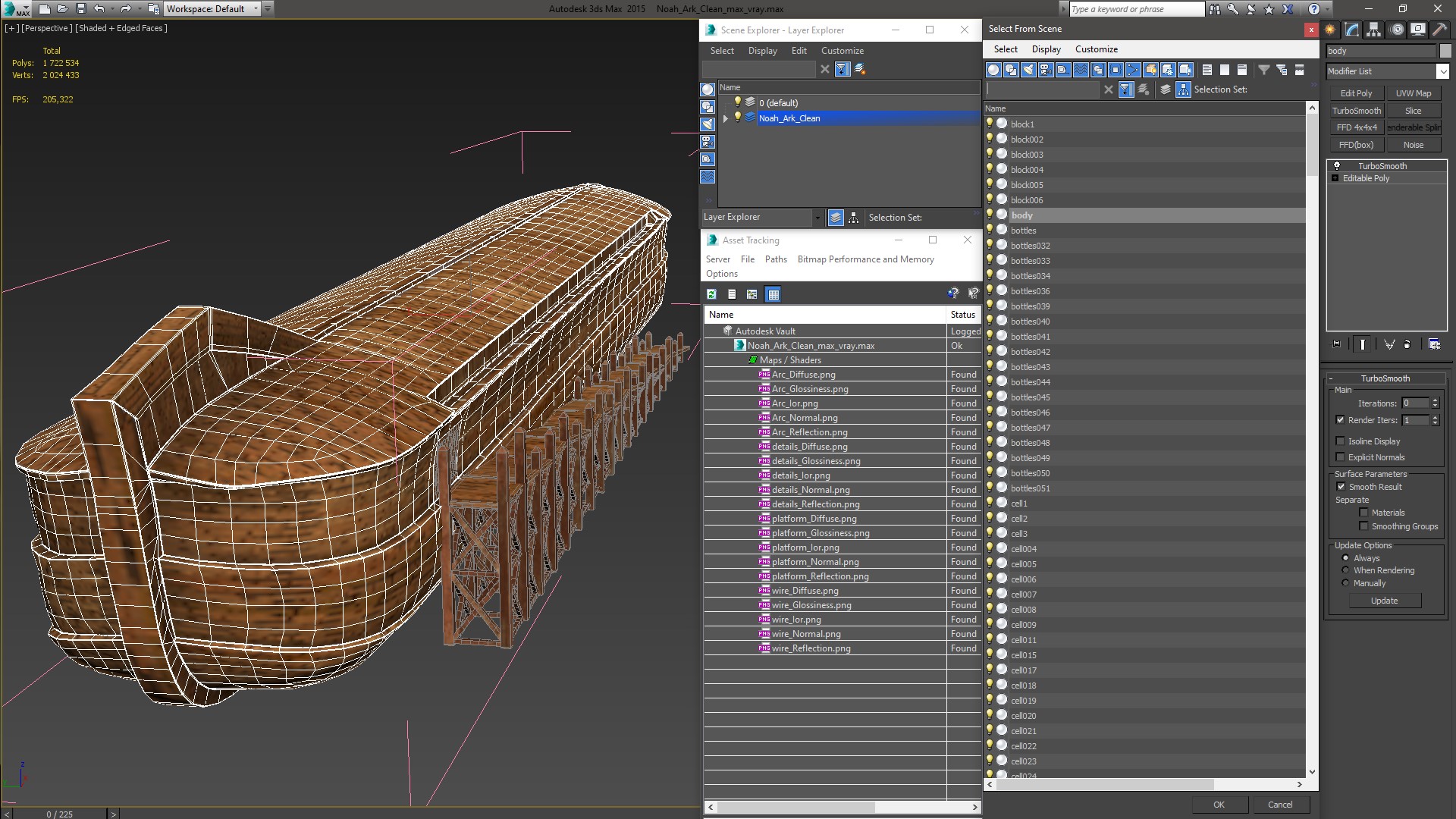1456x819 pixels.
Task: Uncheck Smooth Result checkbox
Action: tap(1341, 487)
